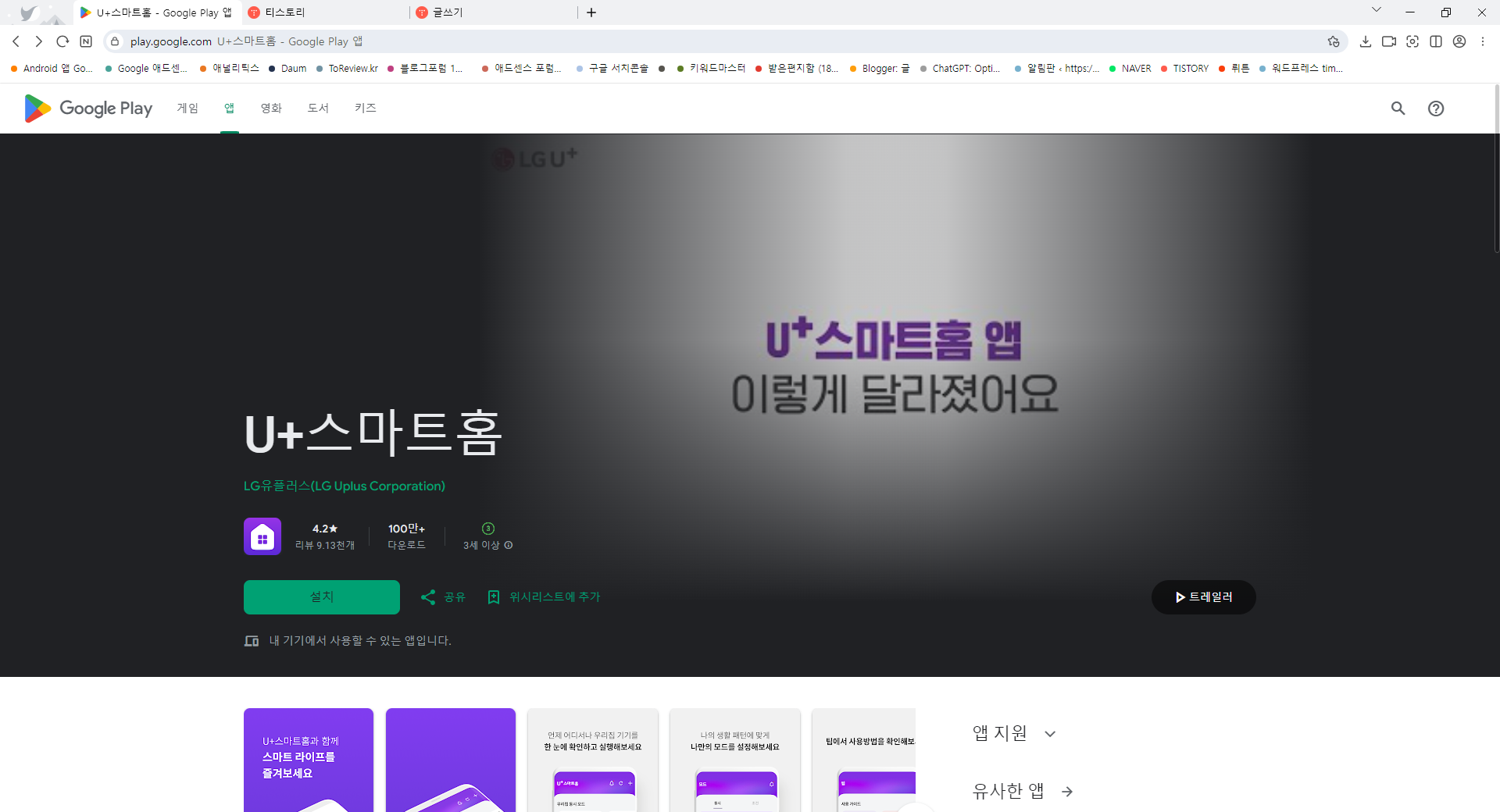Screen dimensions: 1500x812
Task: Play the 트레일러 video button
Action: [x=1203, y=597]
